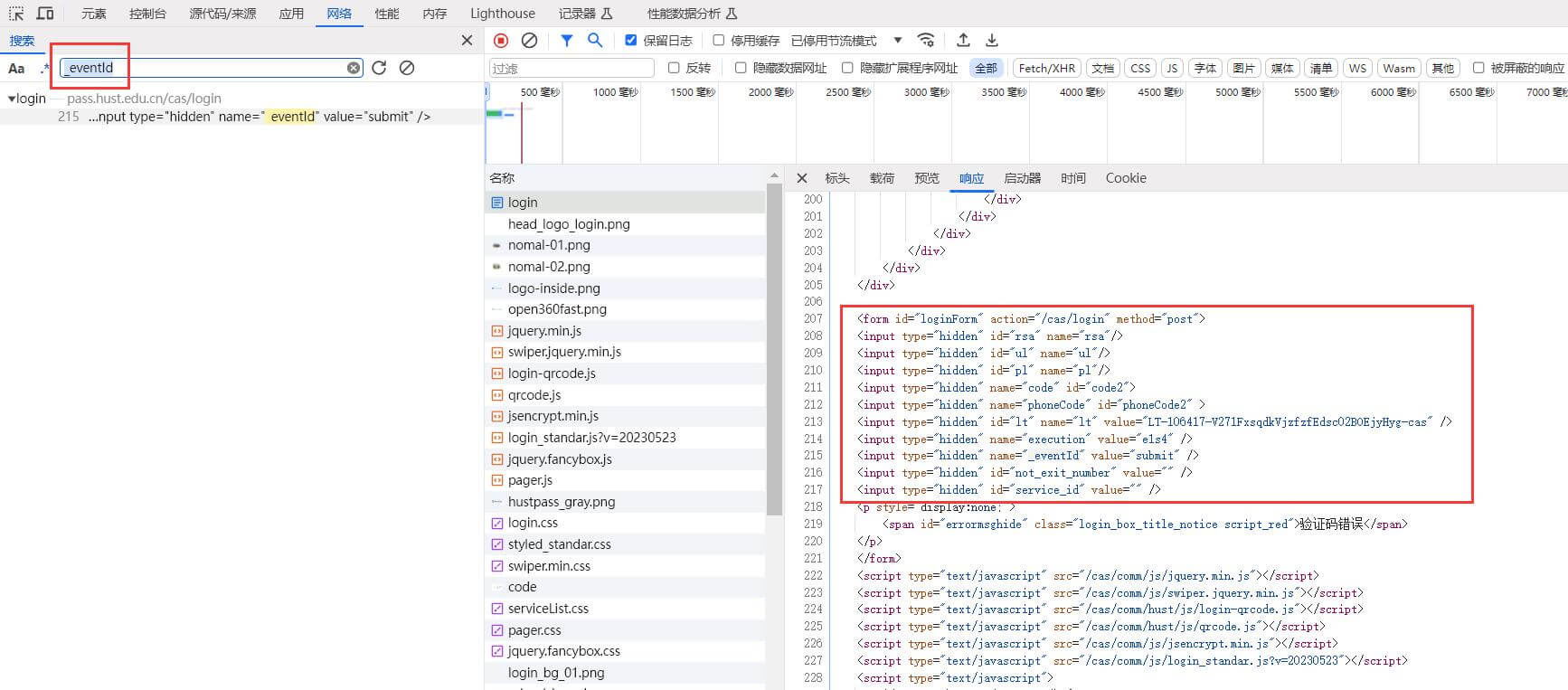
Task: Click the clear search results icon
Action: tap(407, 68)
